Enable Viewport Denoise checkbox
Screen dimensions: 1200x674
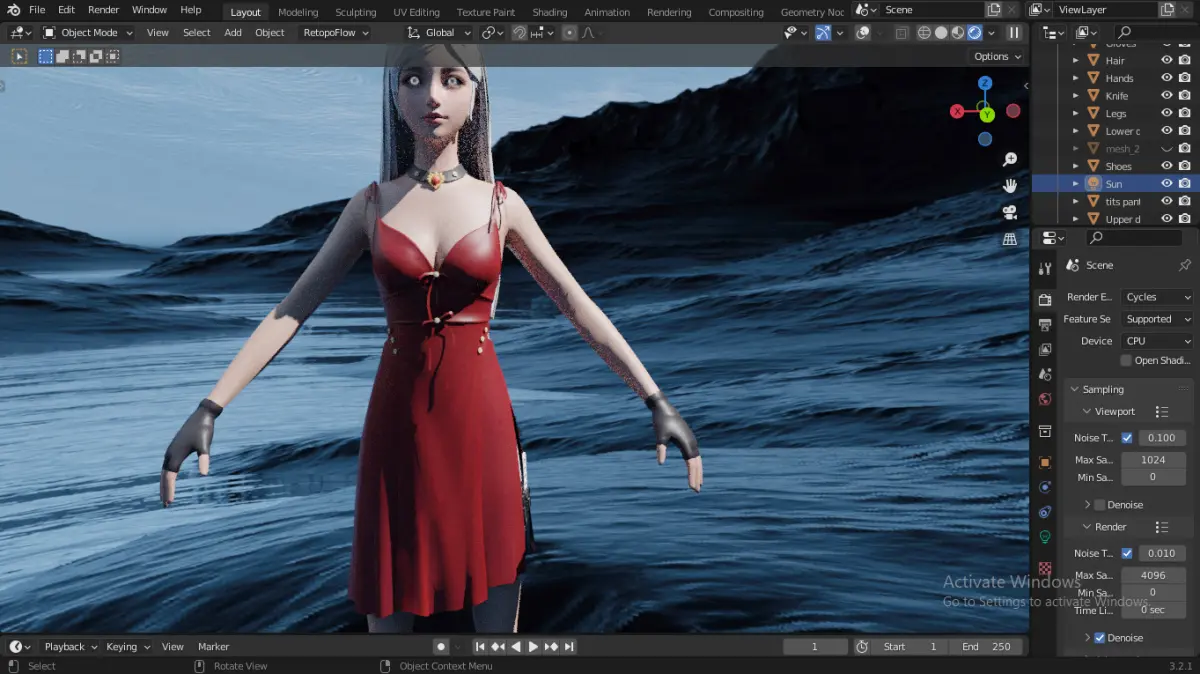[x=1100, y=505]
